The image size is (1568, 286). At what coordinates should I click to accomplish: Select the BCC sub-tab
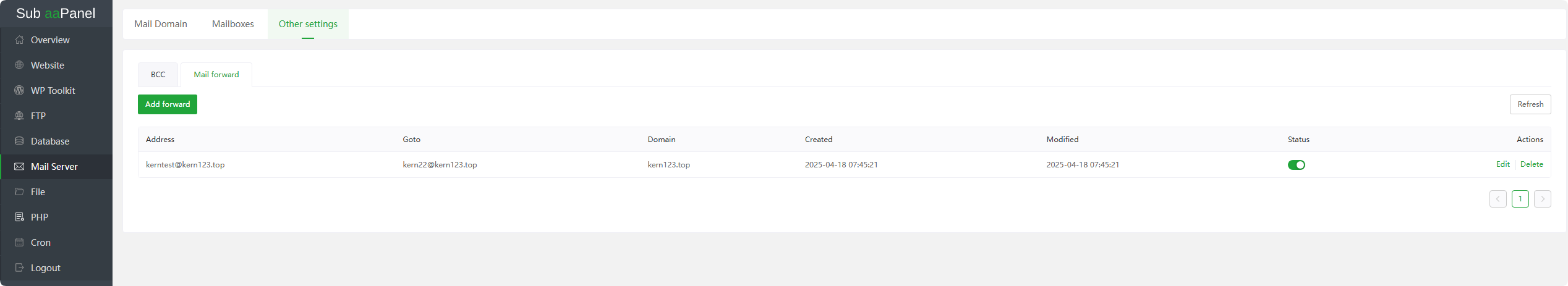tap(158, 75)
